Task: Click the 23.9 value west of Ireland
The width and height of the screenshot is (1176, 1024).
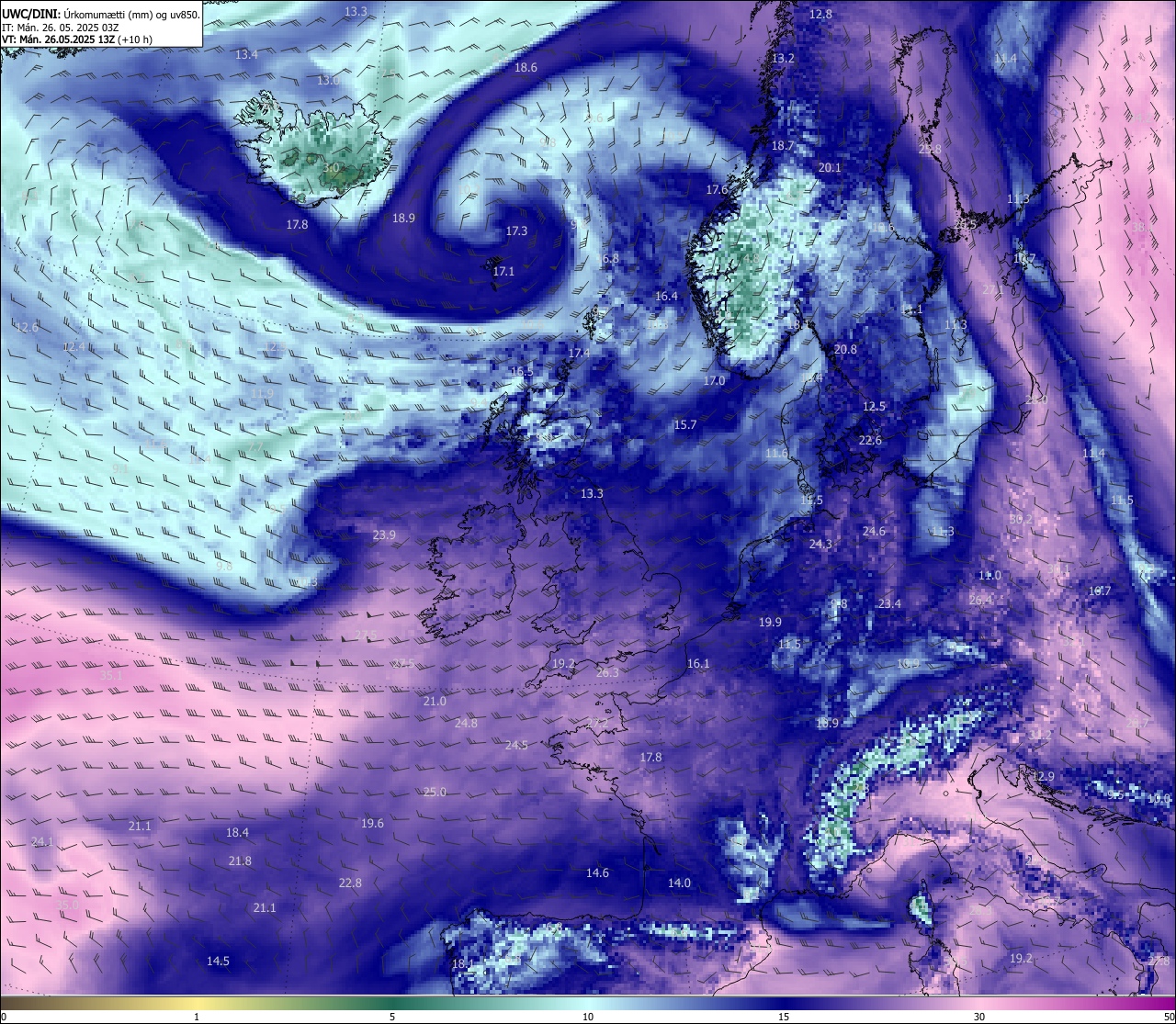Action: 384,535
